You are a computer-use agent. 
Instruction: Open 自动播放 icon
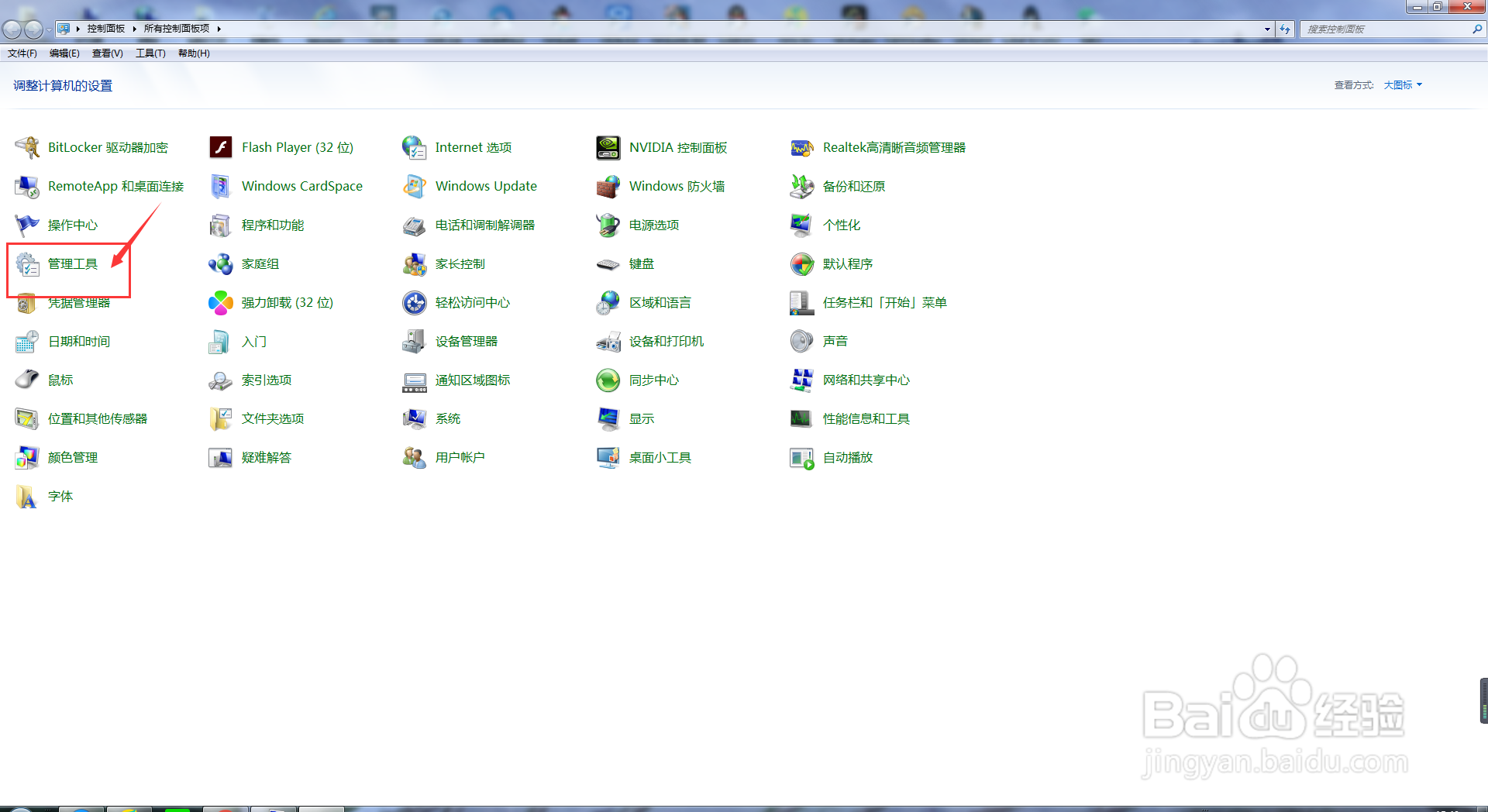coord(802,457)
